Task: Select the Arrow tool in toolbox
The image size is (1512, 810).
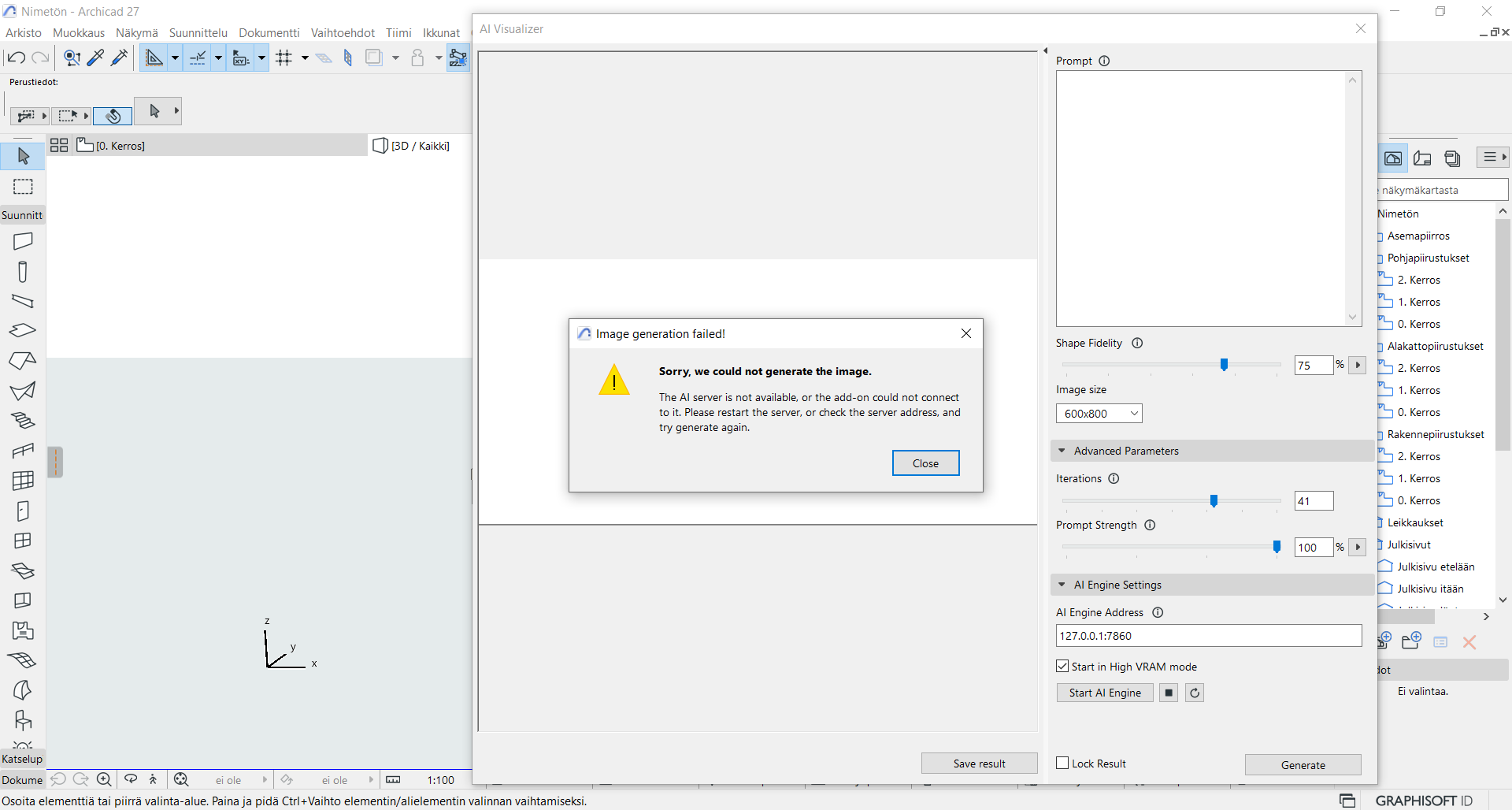Action: 23,156
